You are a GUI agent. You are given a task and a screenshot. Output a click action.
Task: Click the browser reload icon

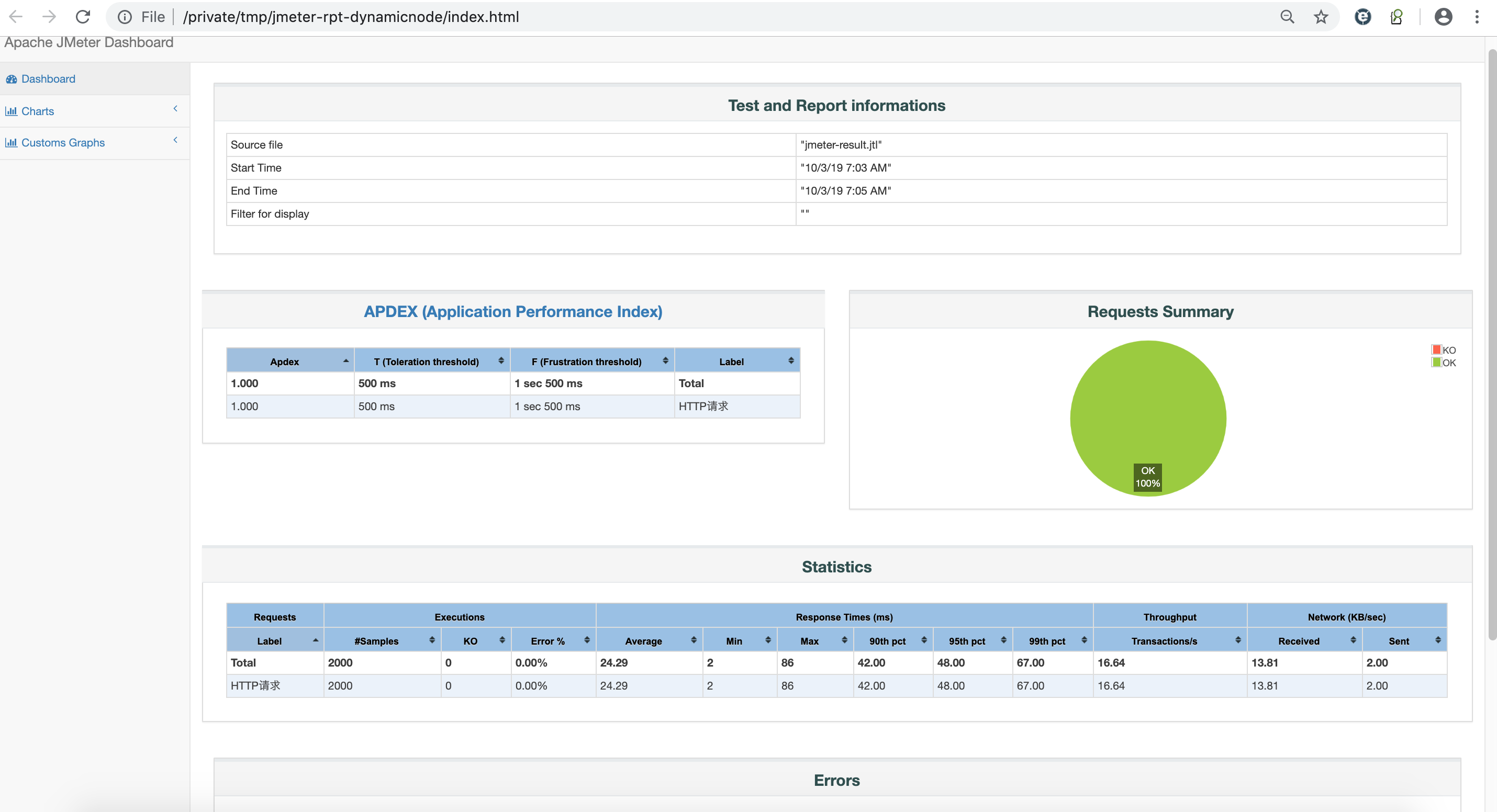pyautogui.click(x=83, y=17)
